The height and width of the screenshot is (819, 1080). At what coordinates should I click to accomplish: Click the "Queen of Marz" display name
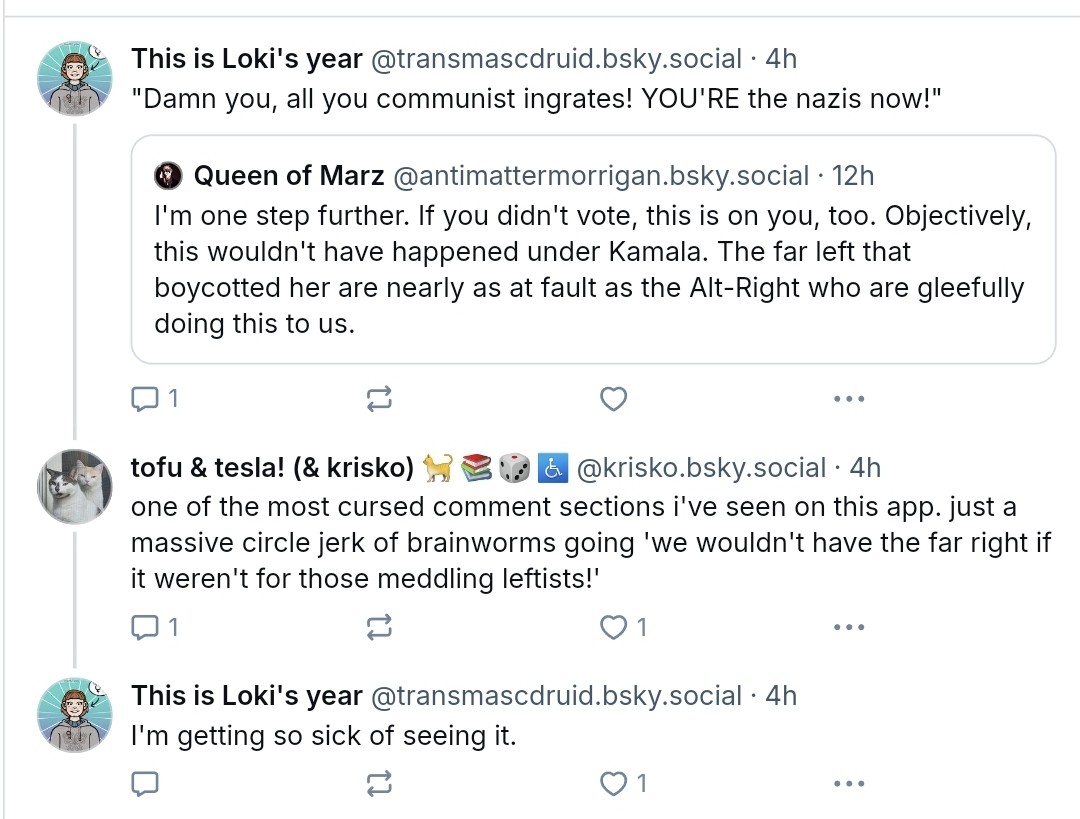pos(288,176)
